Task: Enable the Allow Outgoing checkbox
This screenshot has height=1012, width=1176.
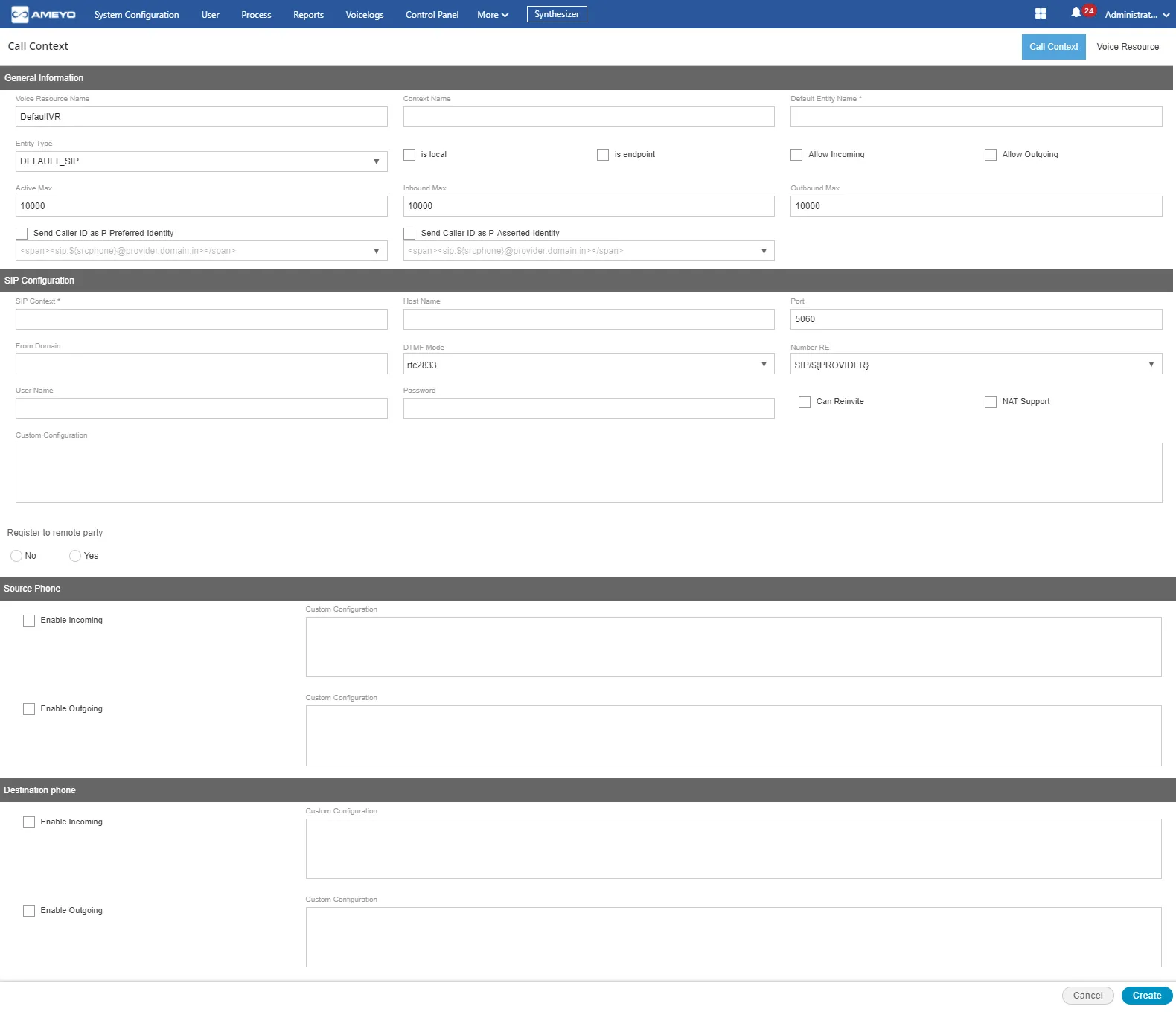Action: click(x=991, y=155)
